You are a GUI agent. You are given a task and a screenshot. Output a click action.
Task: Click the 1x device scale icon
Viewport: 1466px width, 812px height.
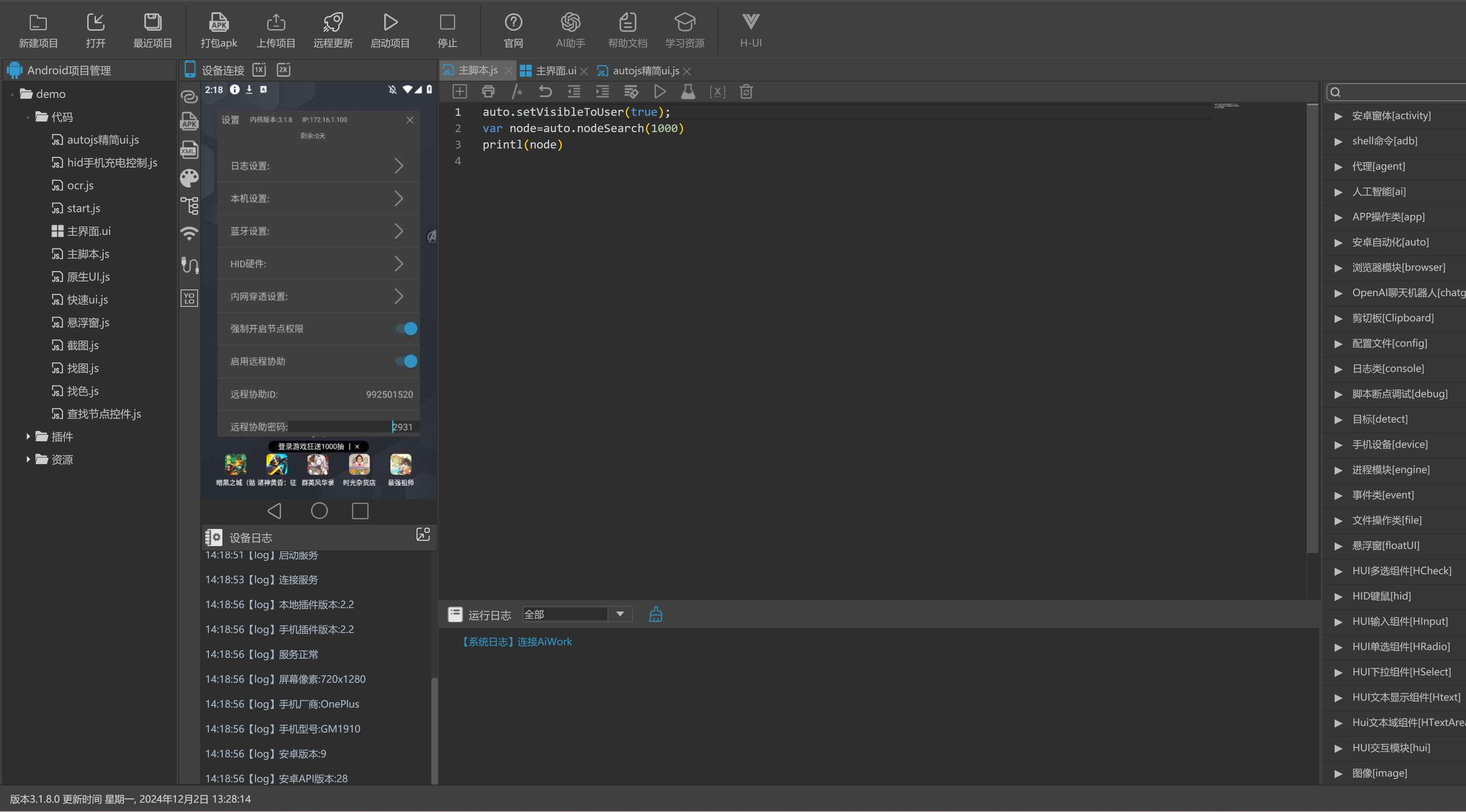[259, 70]
